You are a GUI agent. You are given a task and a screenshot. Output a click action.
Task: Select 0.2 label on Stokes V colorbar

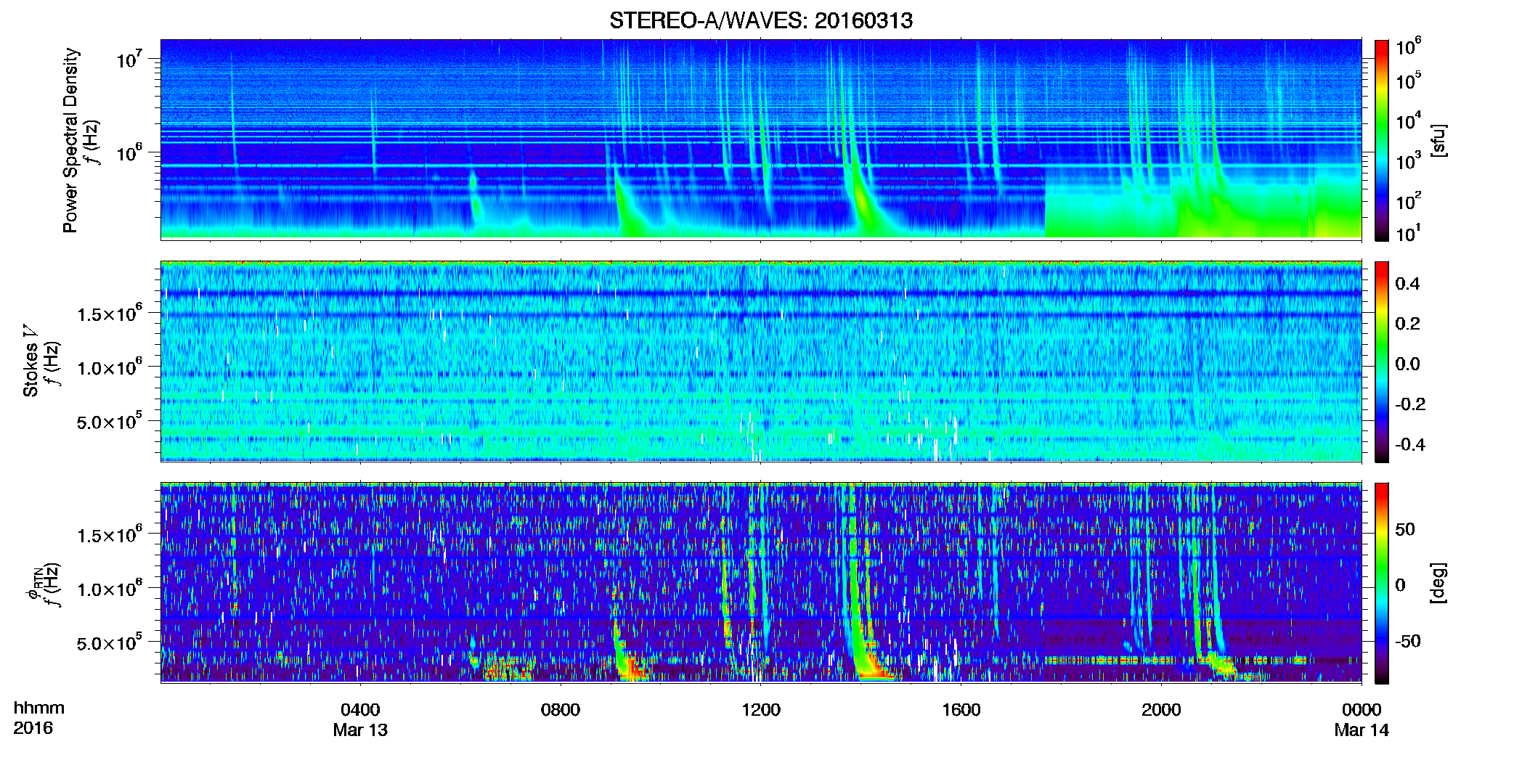click(1407, 323)
